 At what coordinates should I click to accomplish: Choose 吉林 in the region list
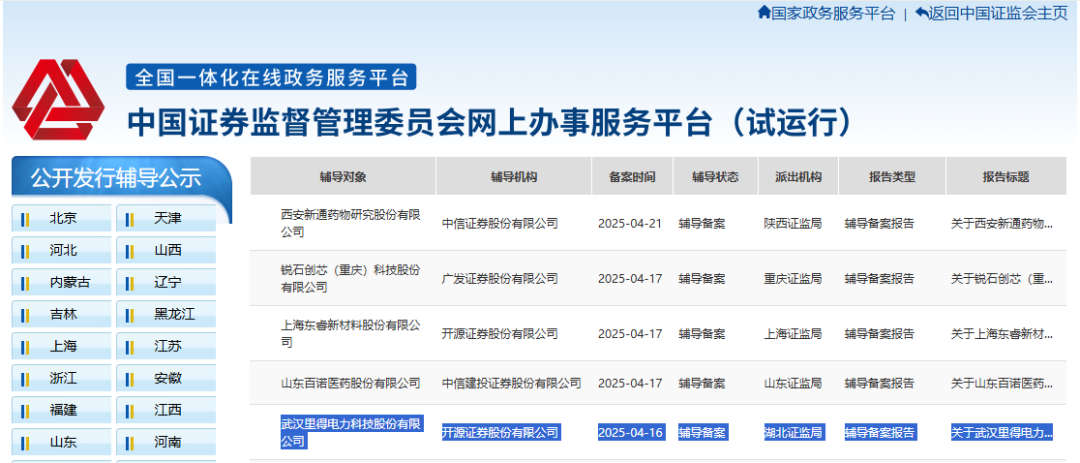61,314
